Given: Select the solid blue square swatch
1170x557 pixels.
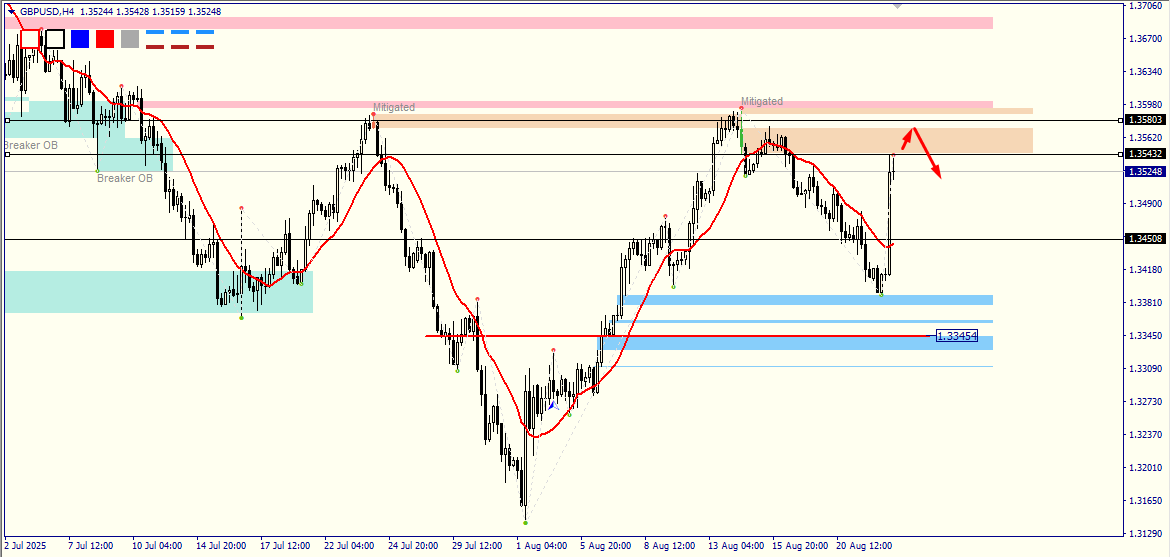Looking at the screenshot, I should (x=80, y=39).
